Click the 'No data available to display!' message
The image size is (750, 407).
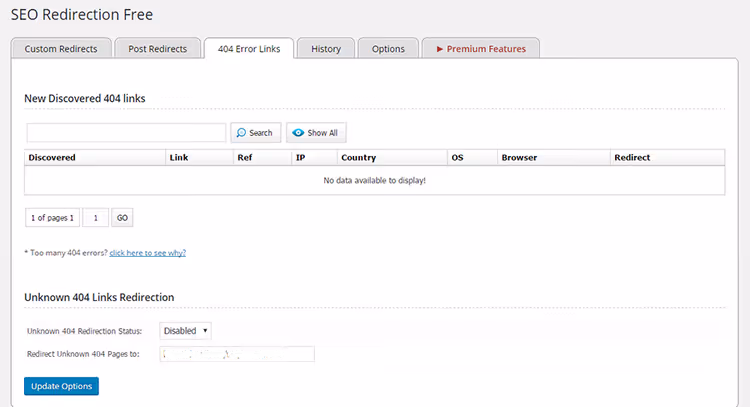click(x=375, y=180)
